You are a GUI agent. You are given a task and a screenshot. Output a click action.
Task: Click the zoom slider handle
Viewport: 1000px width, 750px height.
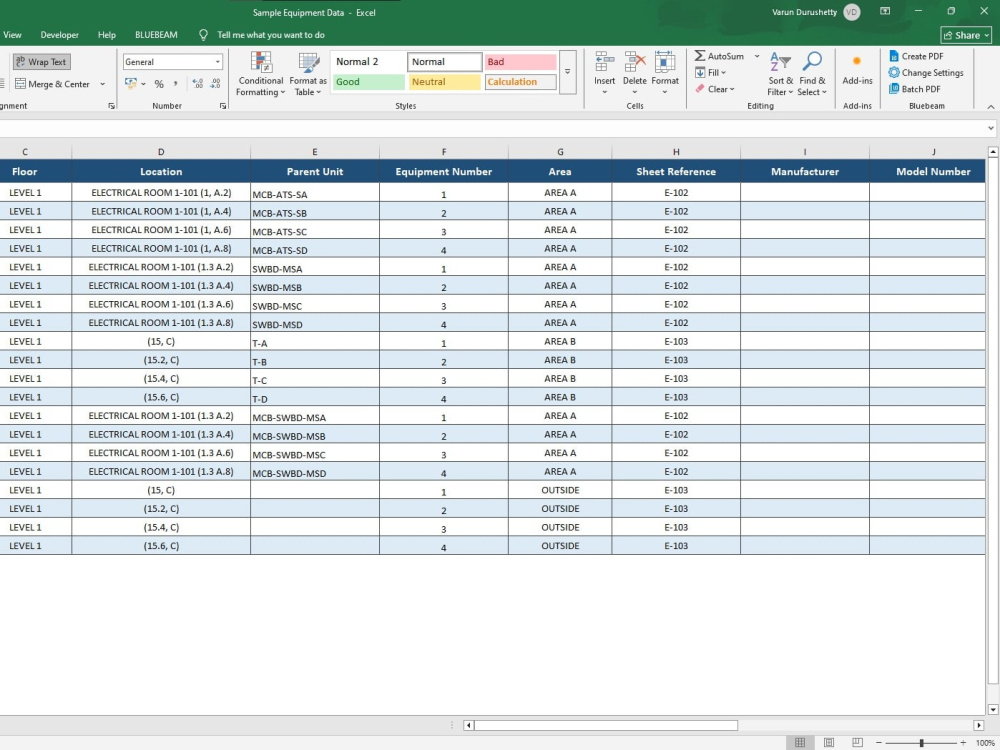pos(922,743)
